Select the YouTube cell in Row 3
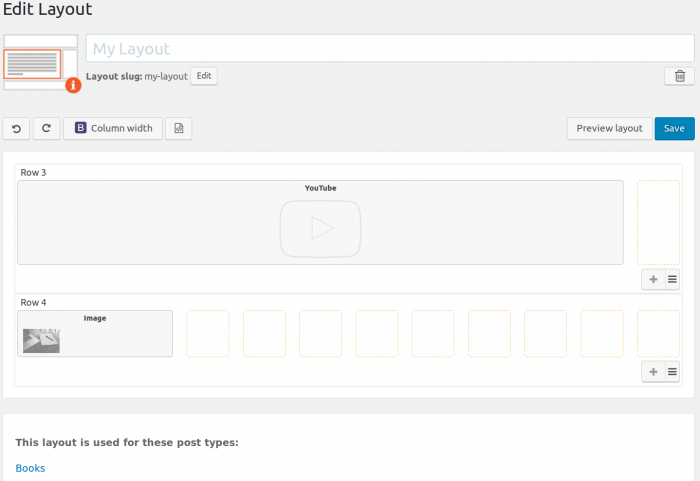Viewport: 700px width, 481px height. (x=321, y=222)
